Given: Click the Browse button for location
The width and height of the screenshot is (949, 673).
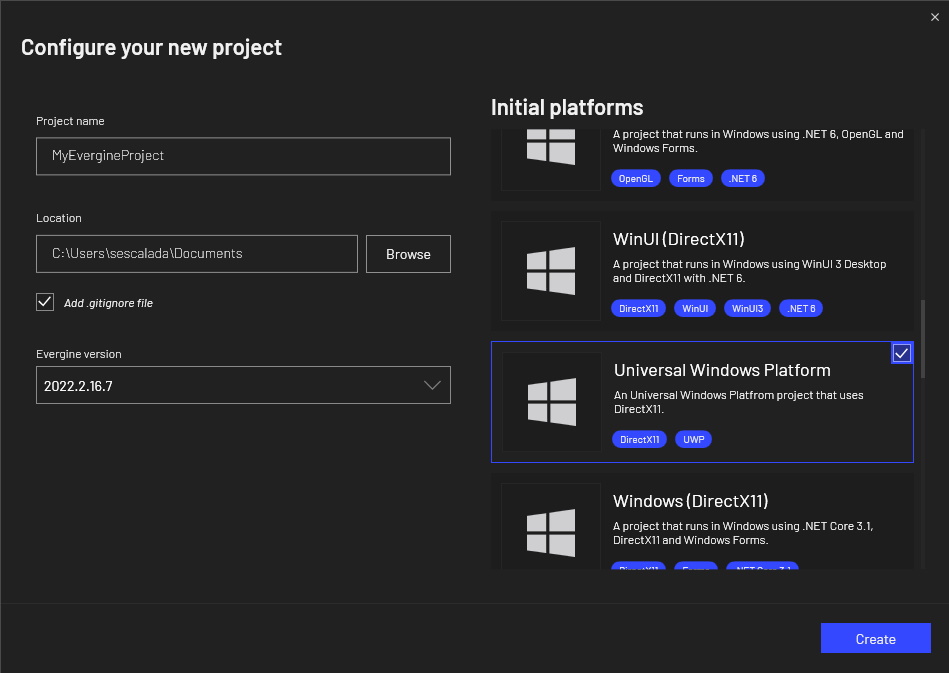Looking at the screenshot, I should pos(407,253).
